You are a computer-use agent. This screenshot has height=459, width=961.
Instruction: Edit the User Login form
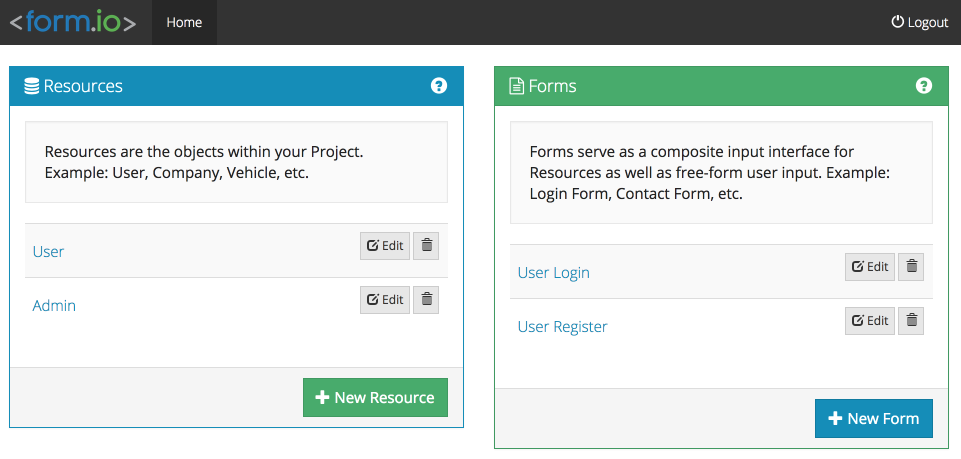coord(870,267)
